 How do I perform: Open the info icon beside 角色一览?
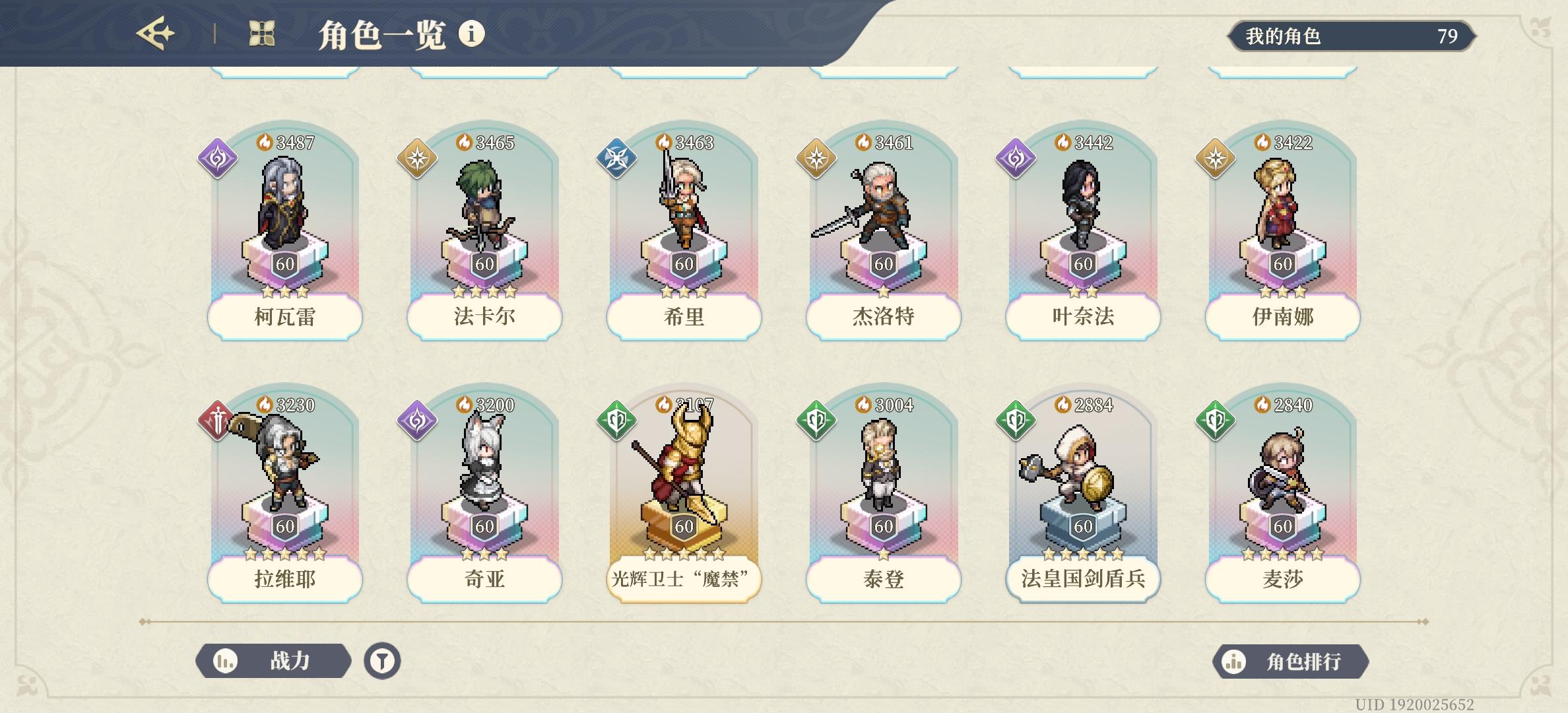(471, 33)
